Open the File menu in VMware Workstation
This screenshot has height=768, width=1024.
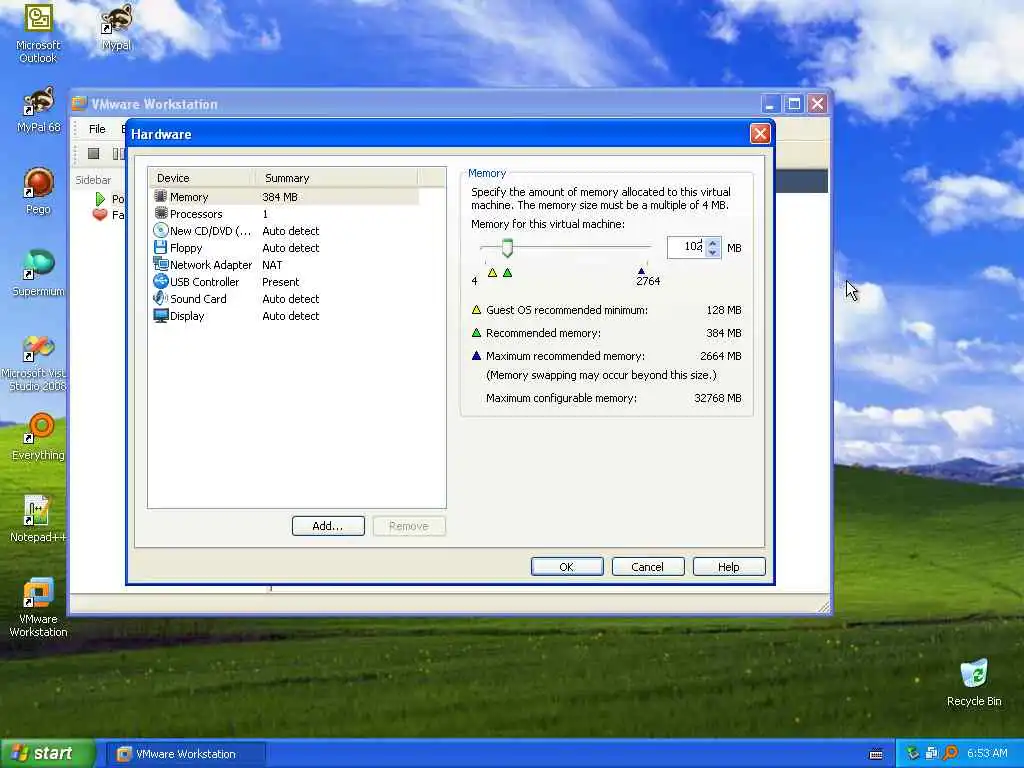click(97, 129)
